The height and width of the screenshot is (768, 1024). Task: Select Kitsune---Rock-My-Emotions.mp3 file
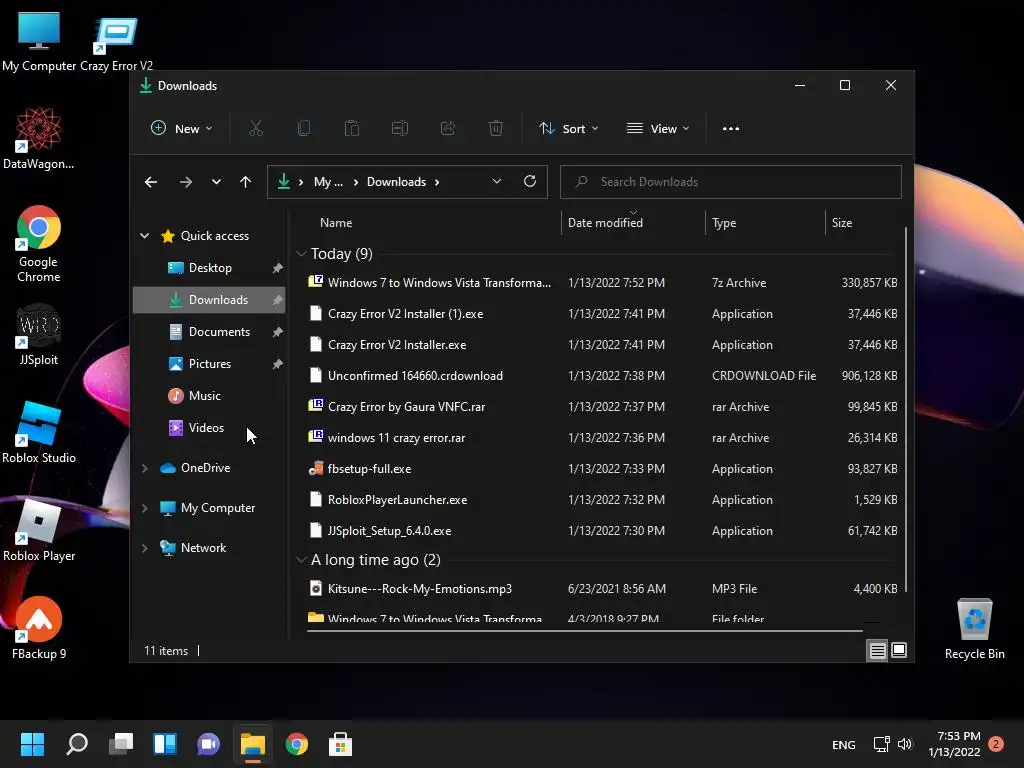[x=602, y=589]
